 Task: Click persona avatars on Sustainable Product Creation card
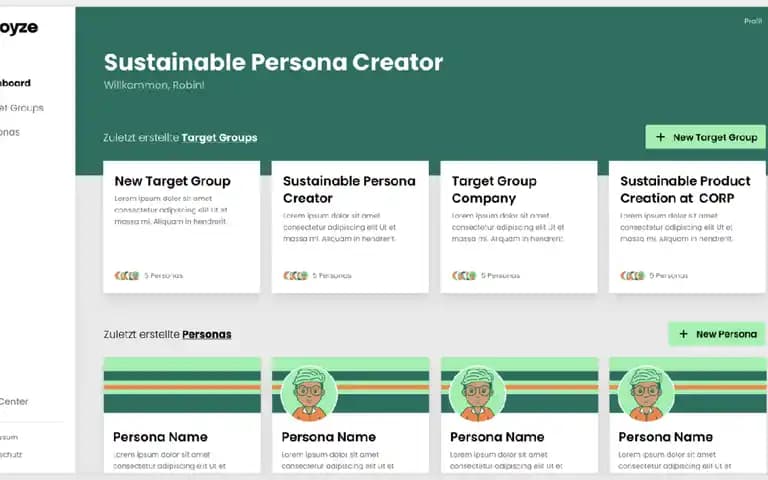click(x=632, y=276)
